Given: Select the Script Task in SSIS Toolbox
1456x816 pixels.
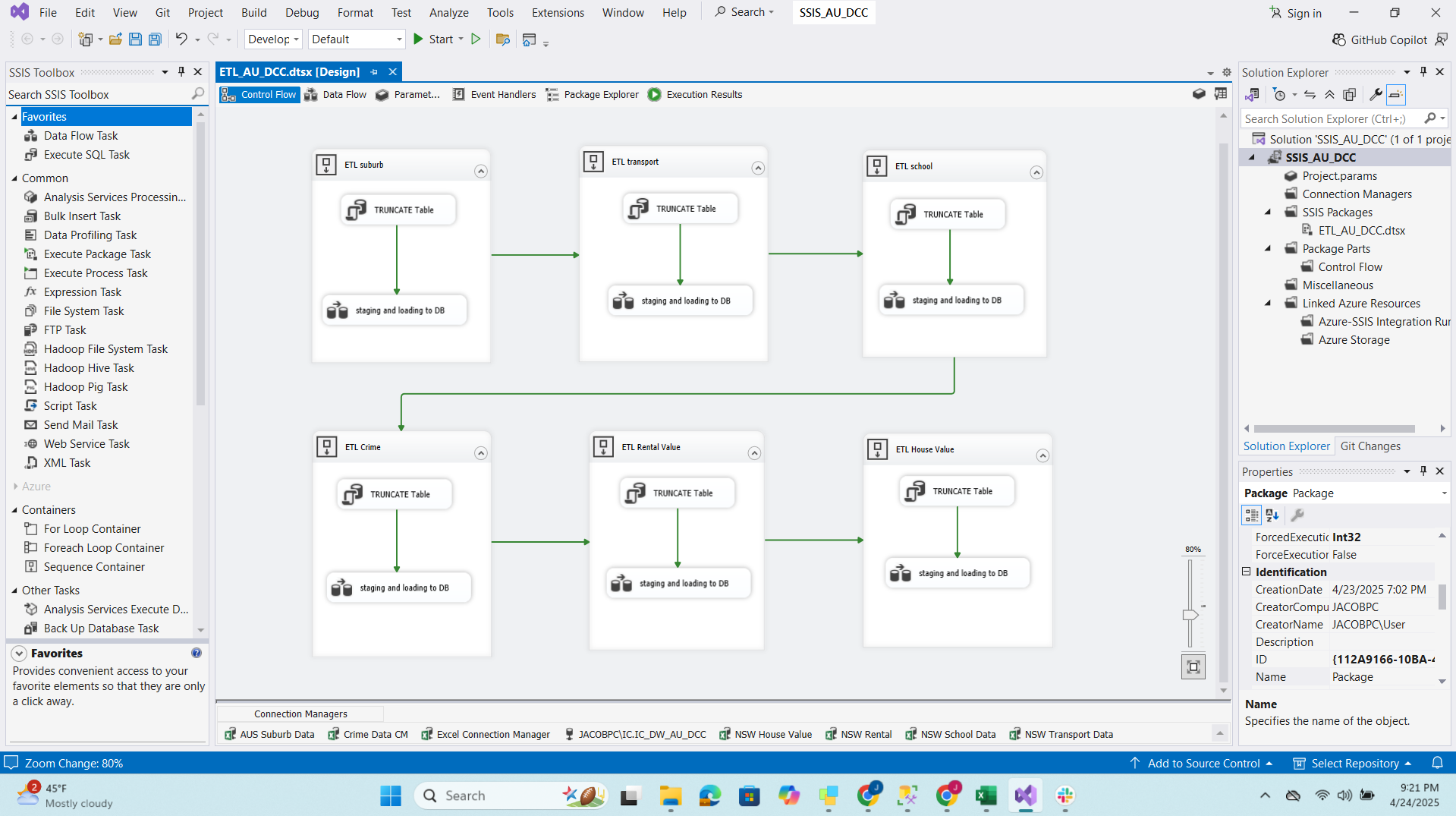Looking at the screenshot, I should point(70,406).
